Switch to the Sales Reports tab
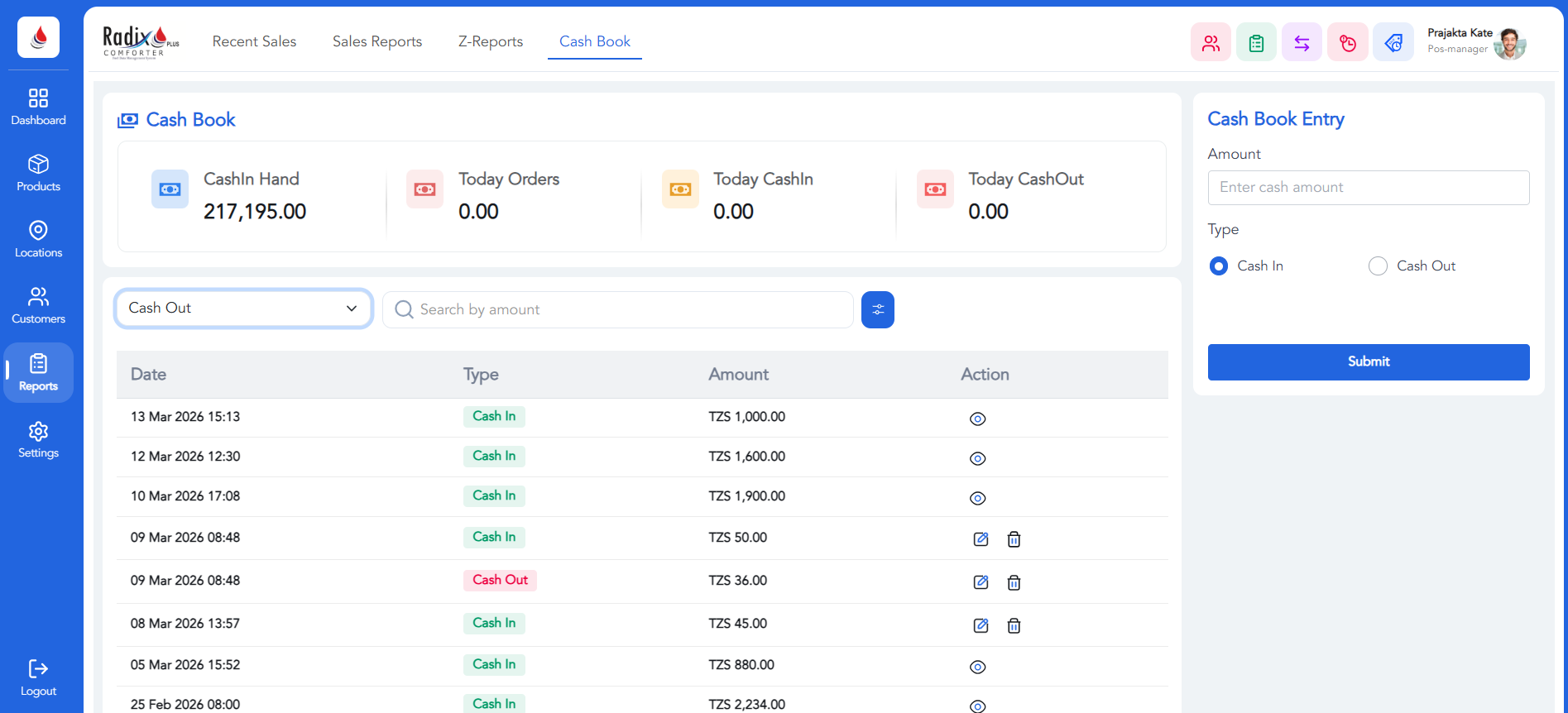This screenshot has width=1568, height=713. [377, 41]
